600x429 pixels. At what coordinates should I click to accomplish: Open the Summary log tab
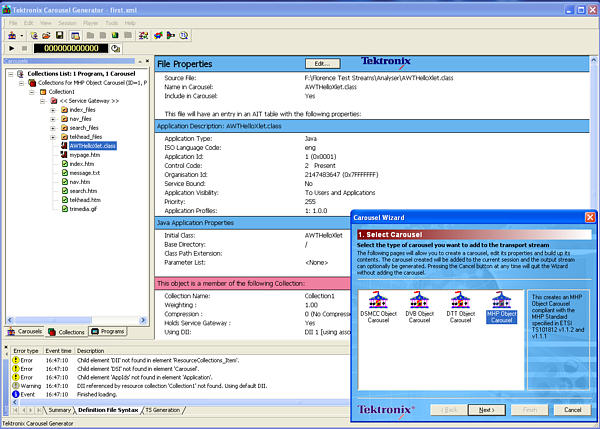pos(60,410)
